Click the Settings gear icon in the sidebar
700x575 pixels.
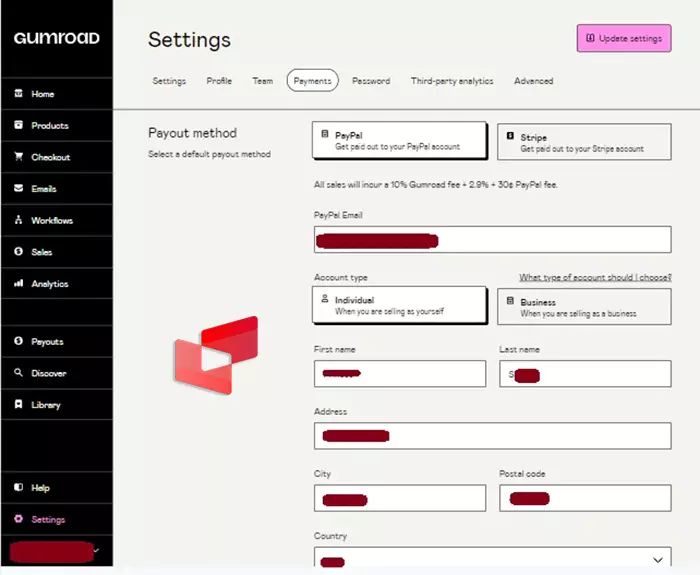18,519
